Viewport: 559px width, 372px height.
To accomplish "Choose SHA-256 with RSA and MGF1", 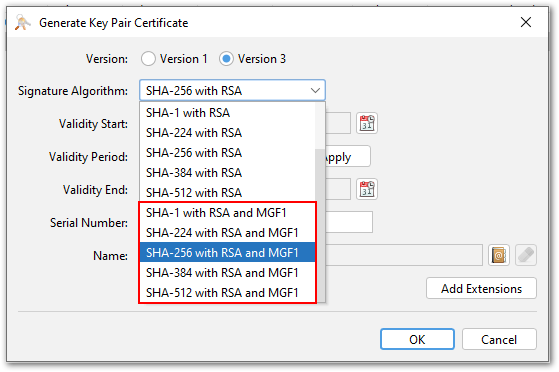I will tap(227, 253).
